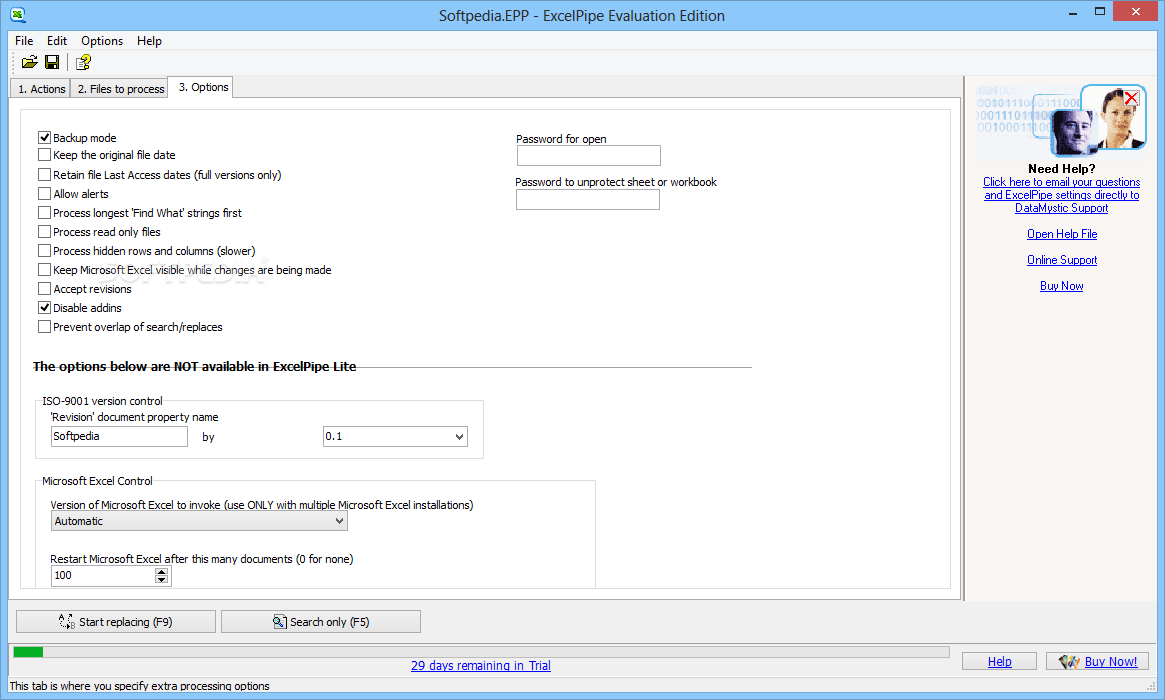
Task: Open the Options menu
Action: 102,41
